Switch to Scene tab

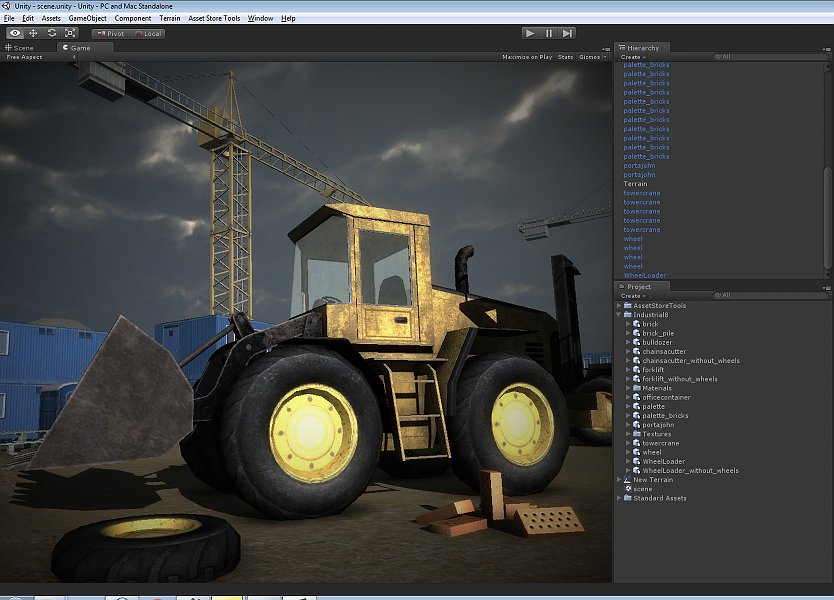pyautogui.click(x=19, y=48)
